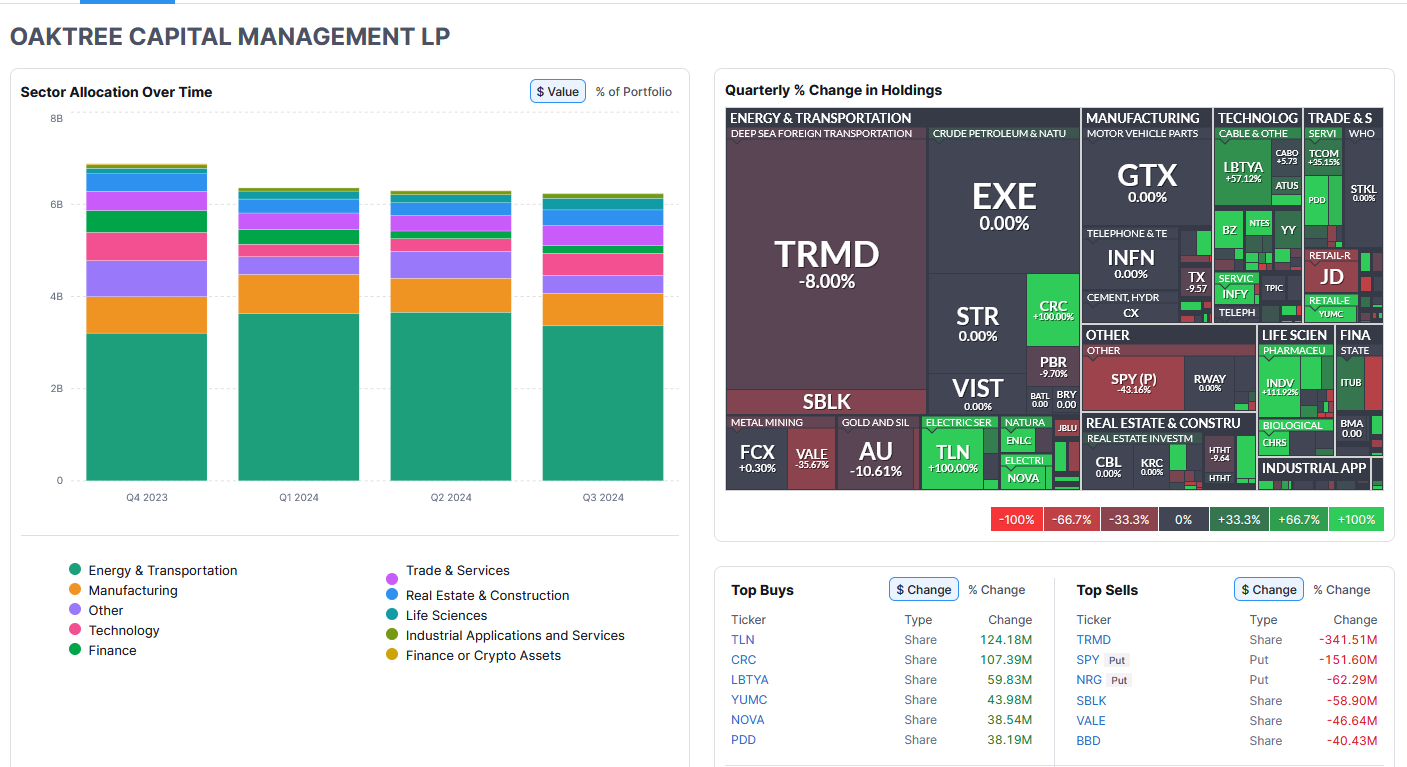The width and height of the screenshot is (1407, 767).
Task: Select the SBLK treemap tile
Action: (x=827, y=402)
